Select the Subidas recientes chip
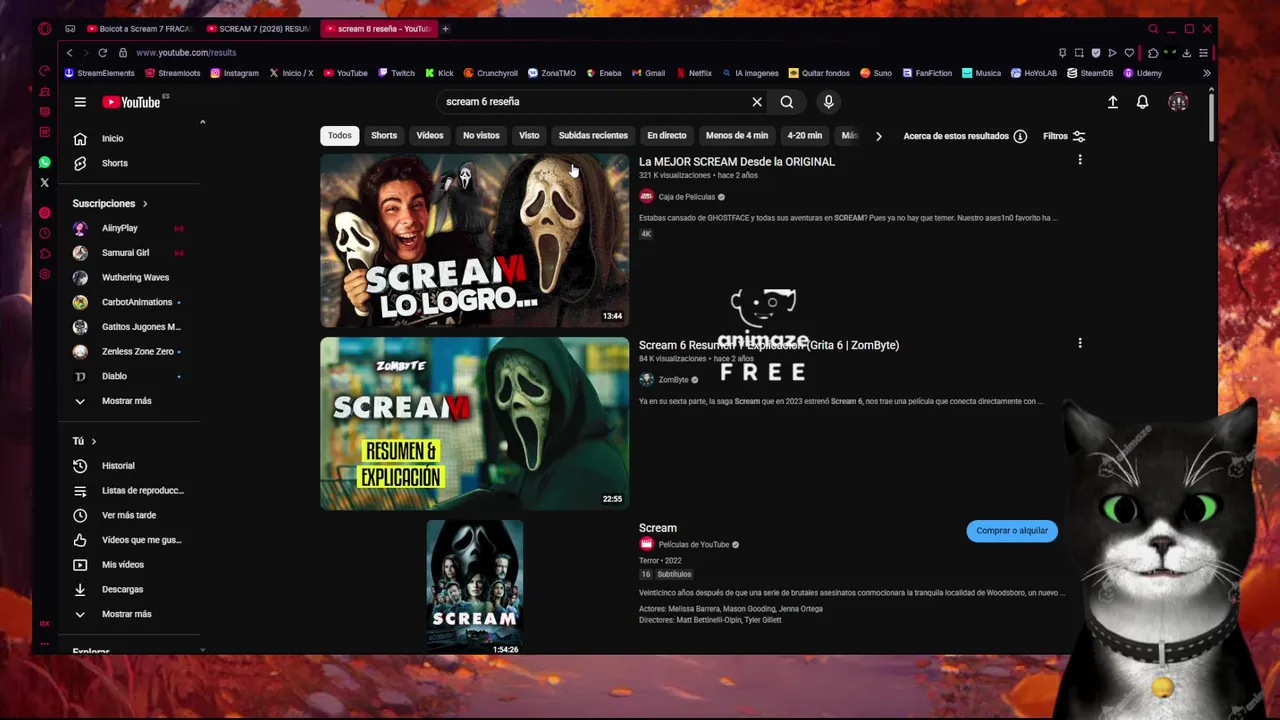1280x720 pixels. tap(593, 136)
